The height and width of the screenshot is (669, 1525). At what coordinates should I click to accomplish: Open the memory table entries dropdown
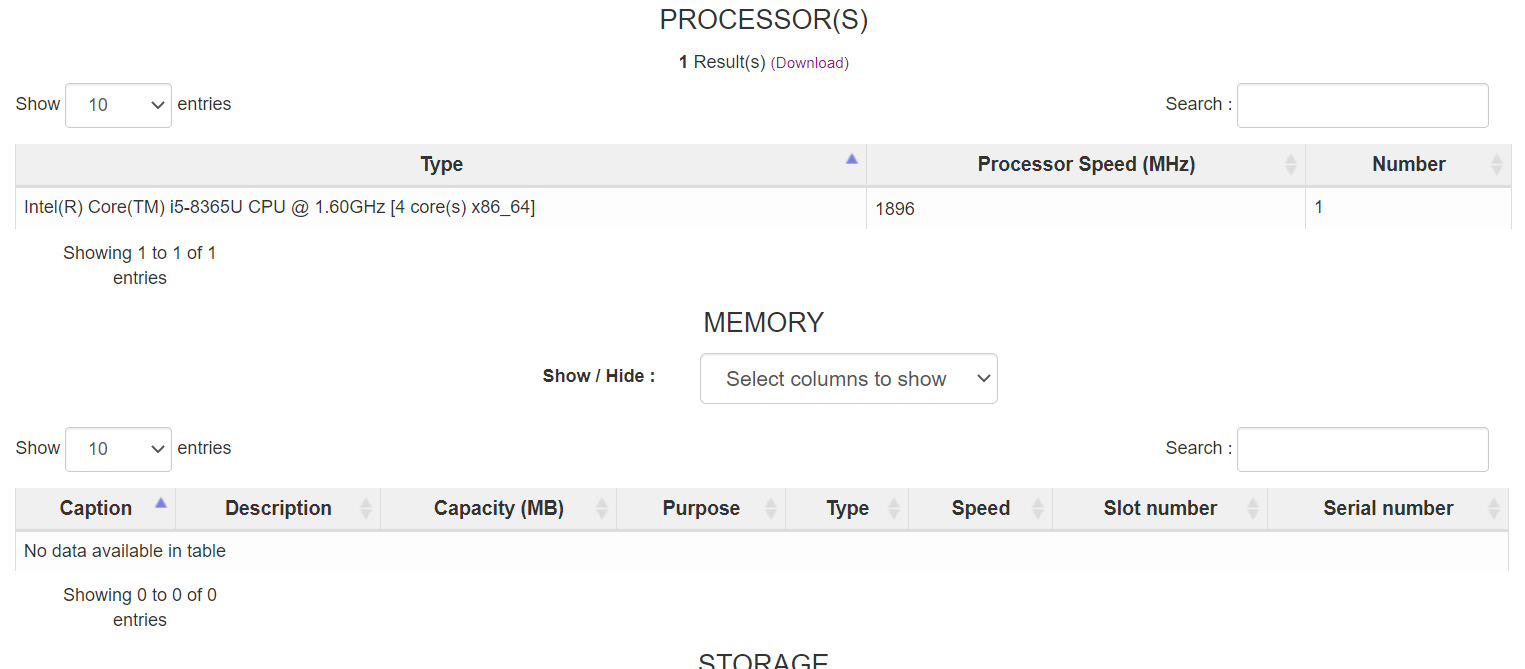[x=118, y=448]
